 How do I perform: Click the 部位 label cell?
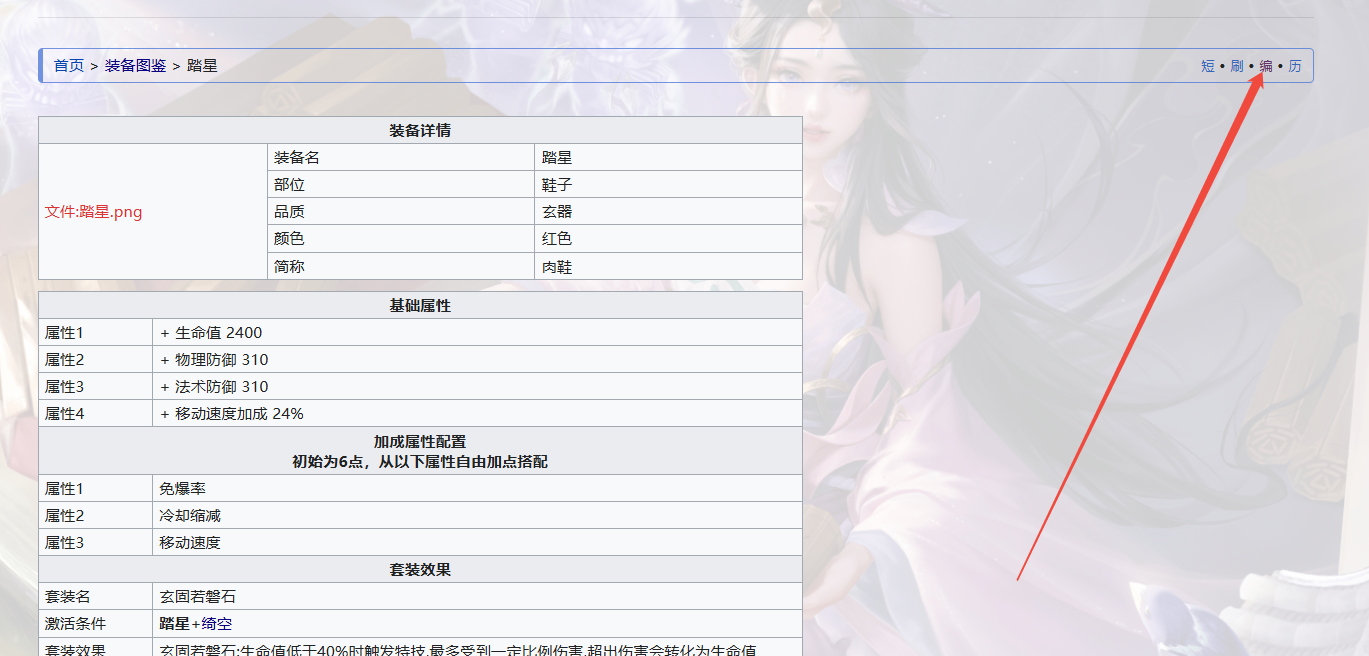(x=401, y=185)
